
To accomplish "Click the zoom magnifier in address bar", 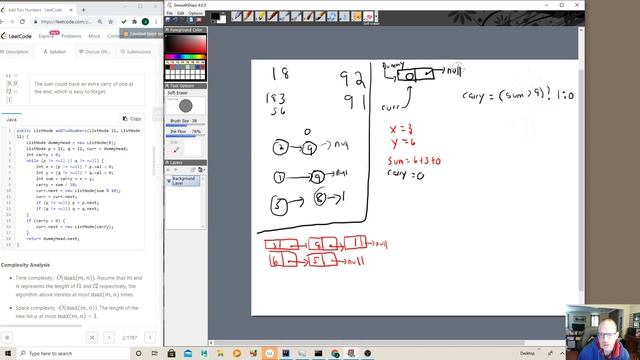I will [100, 22].
